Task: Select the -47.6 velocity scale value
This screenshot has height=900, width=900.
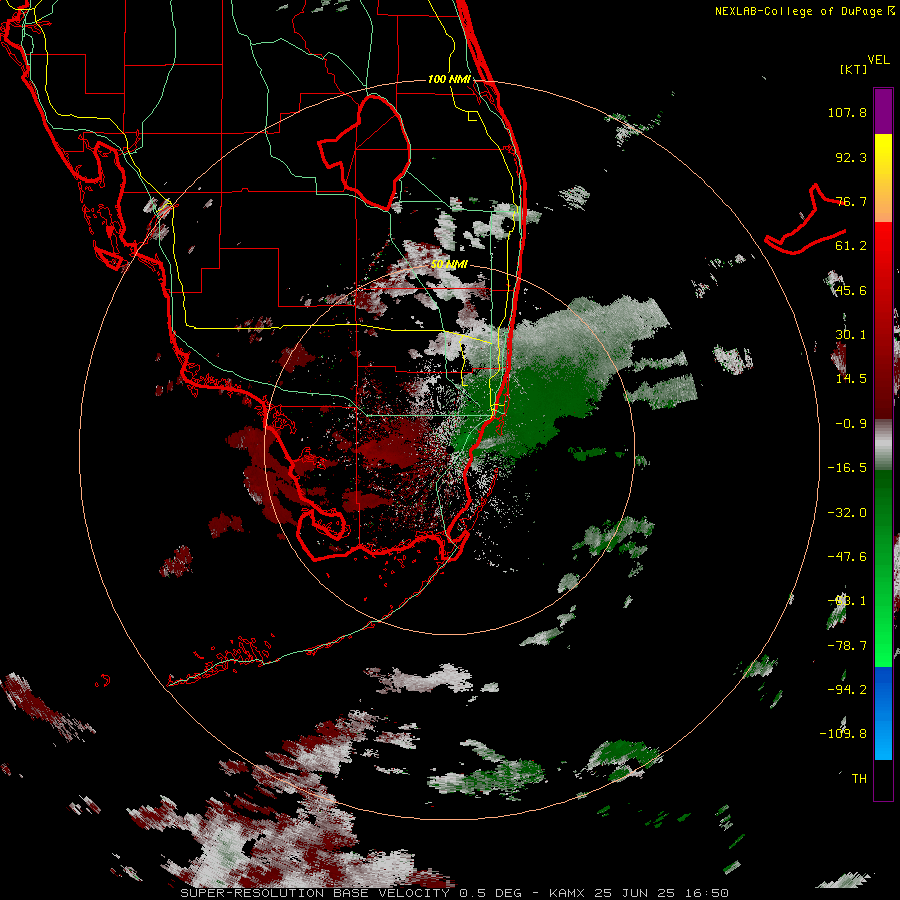Action: 847,557
